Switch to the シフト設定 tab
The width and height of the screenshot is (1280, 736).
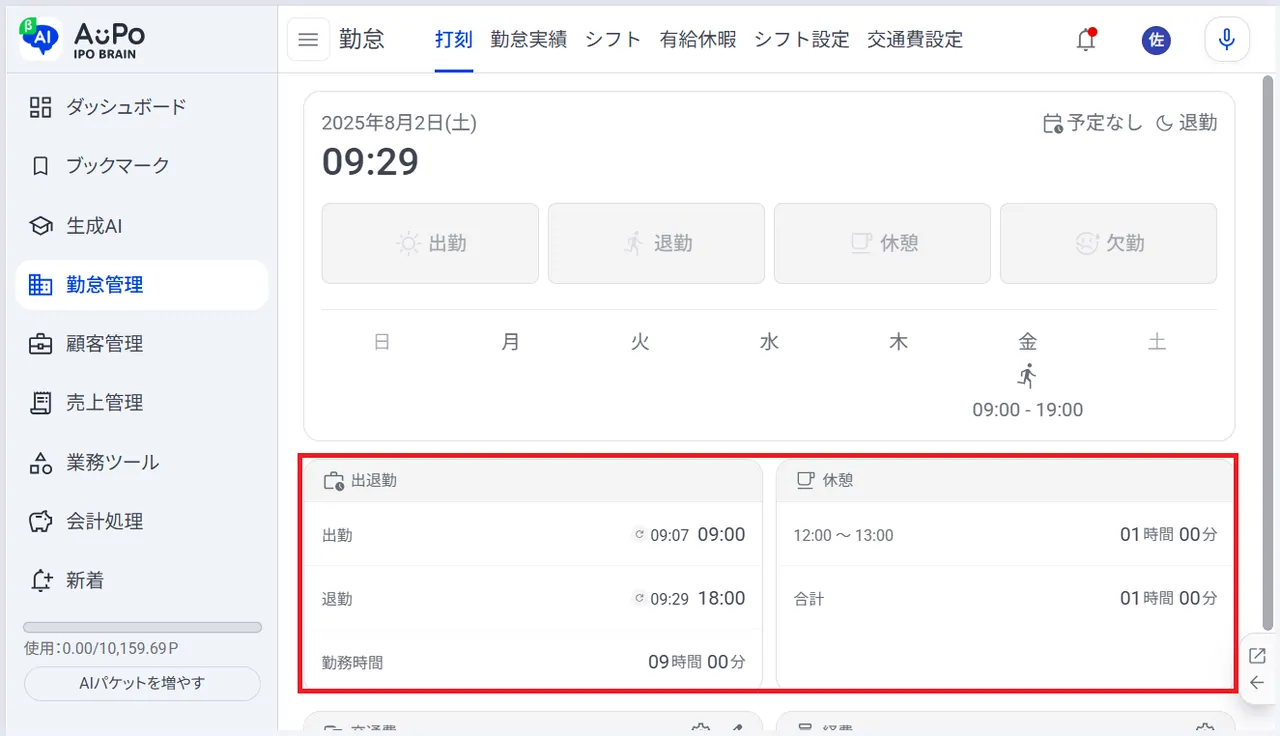(x=802, y=40)
